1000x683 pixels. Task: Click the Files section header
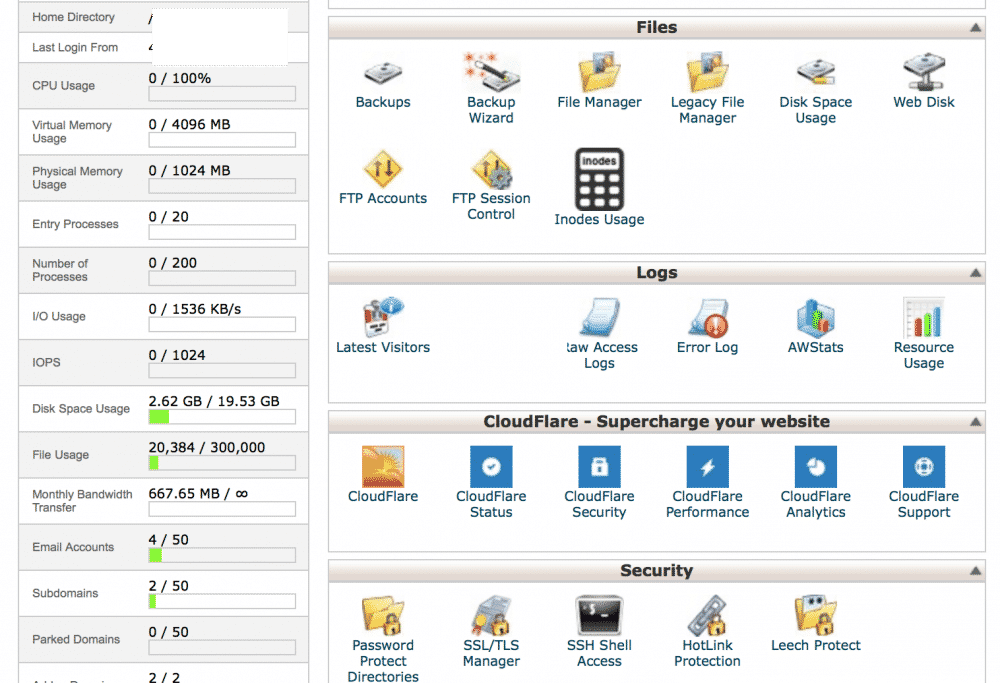656,27
